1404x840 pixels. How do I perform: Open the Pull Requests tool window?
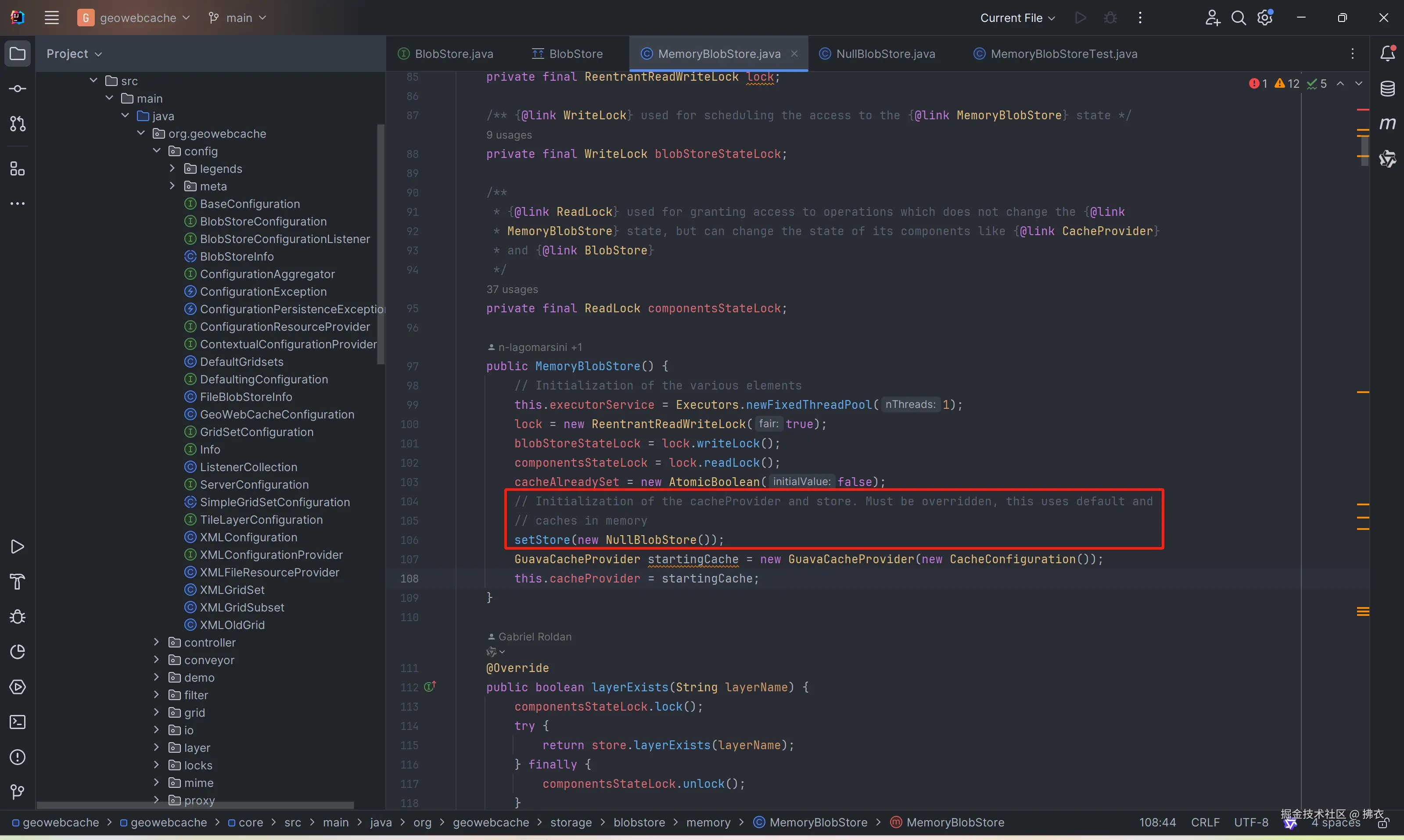18,123
